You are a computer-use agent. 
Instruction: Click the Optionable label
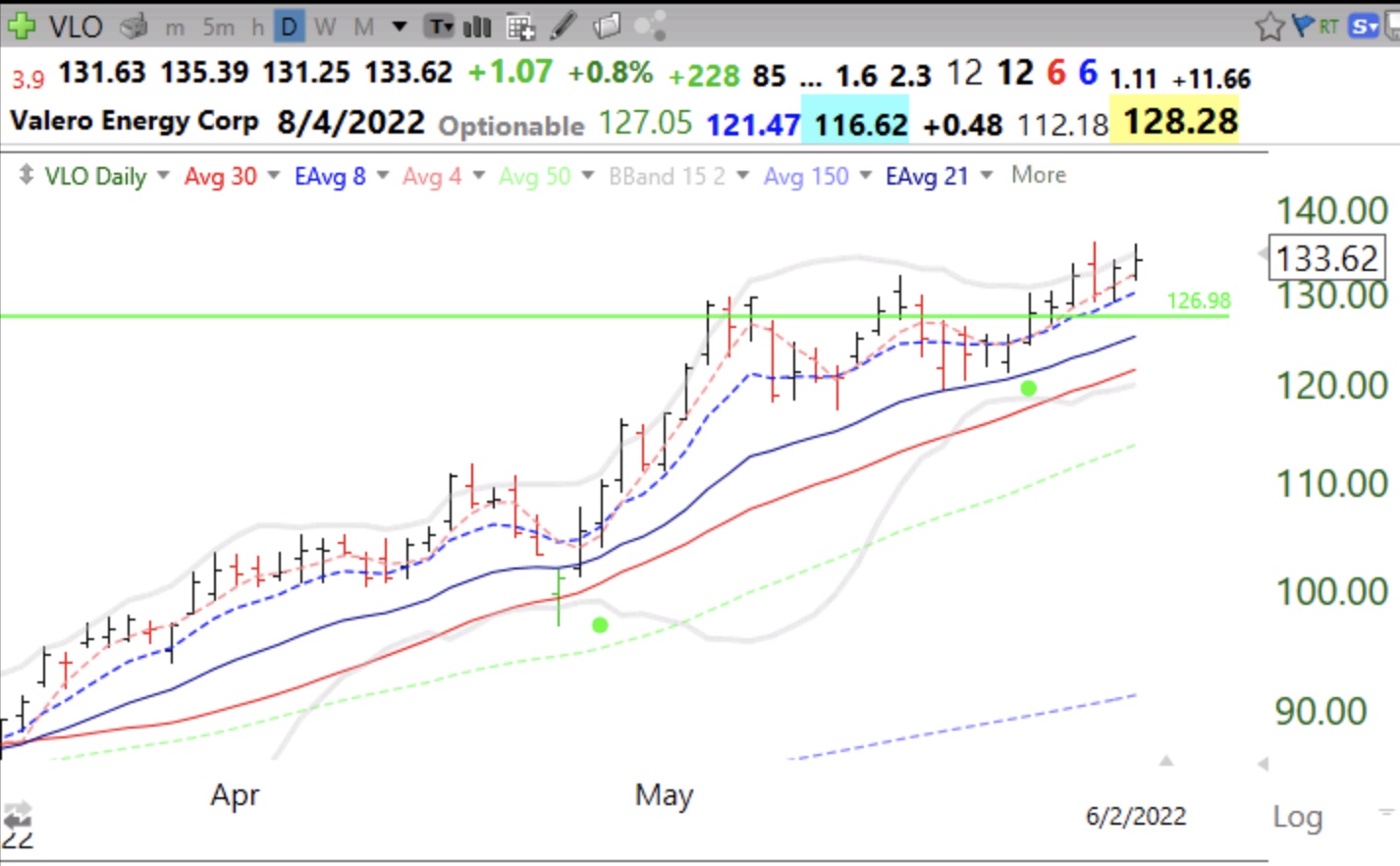click(x=512, y=127)
